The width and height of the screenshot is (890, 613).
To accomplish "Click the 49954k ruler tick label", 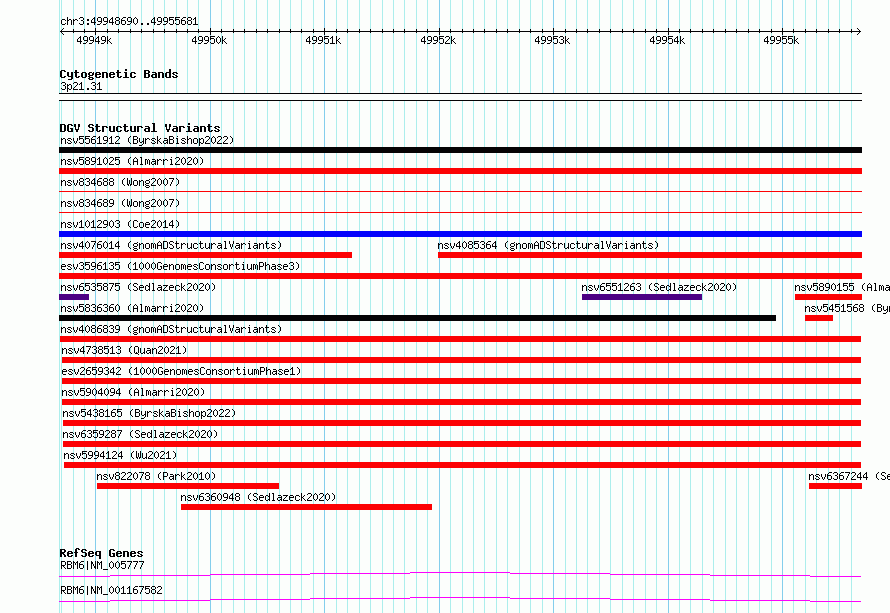I will pyautogui.click(x=667, y=40).
